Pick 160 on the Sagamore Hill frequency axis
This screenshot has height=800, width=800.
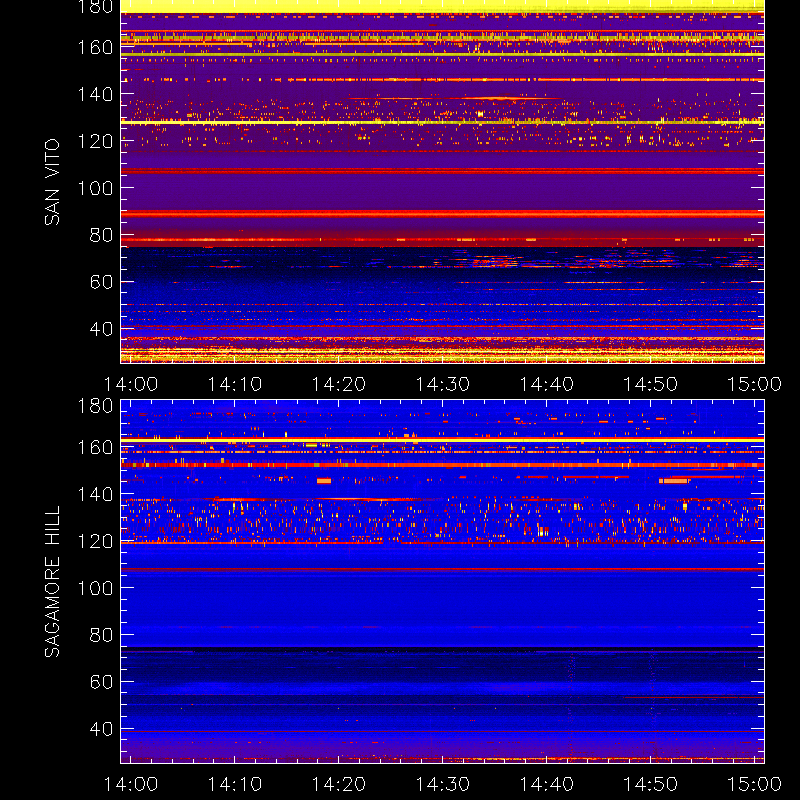point(95,447)
